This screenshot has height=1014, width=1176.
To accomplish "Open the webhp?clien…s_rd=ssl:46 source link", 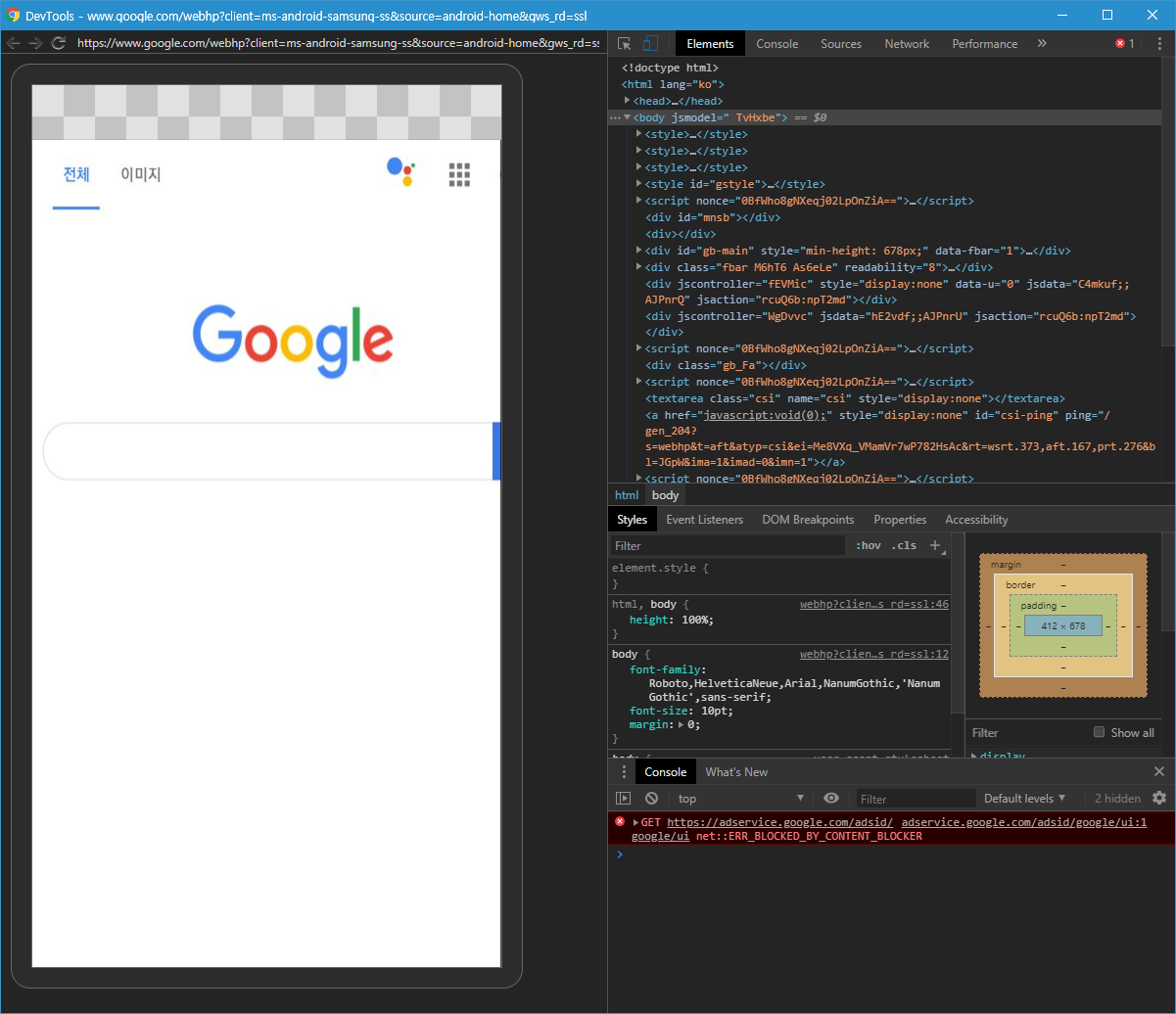I will pos(874,604).
